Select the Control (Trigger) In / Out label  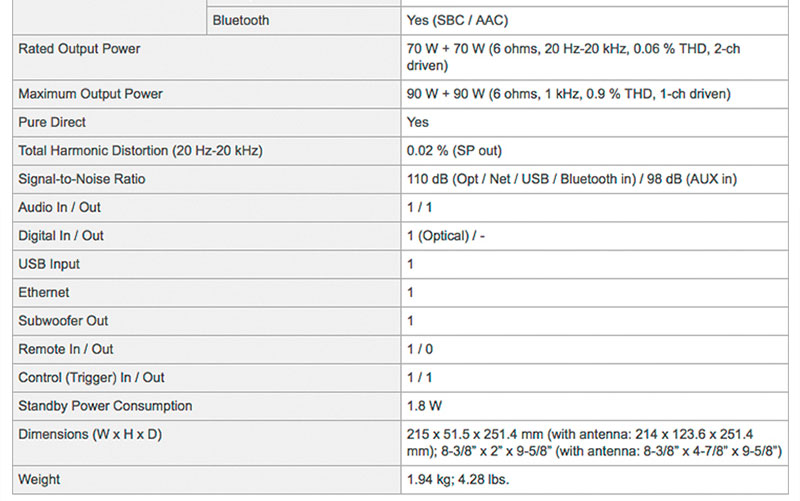pos(91,378)
